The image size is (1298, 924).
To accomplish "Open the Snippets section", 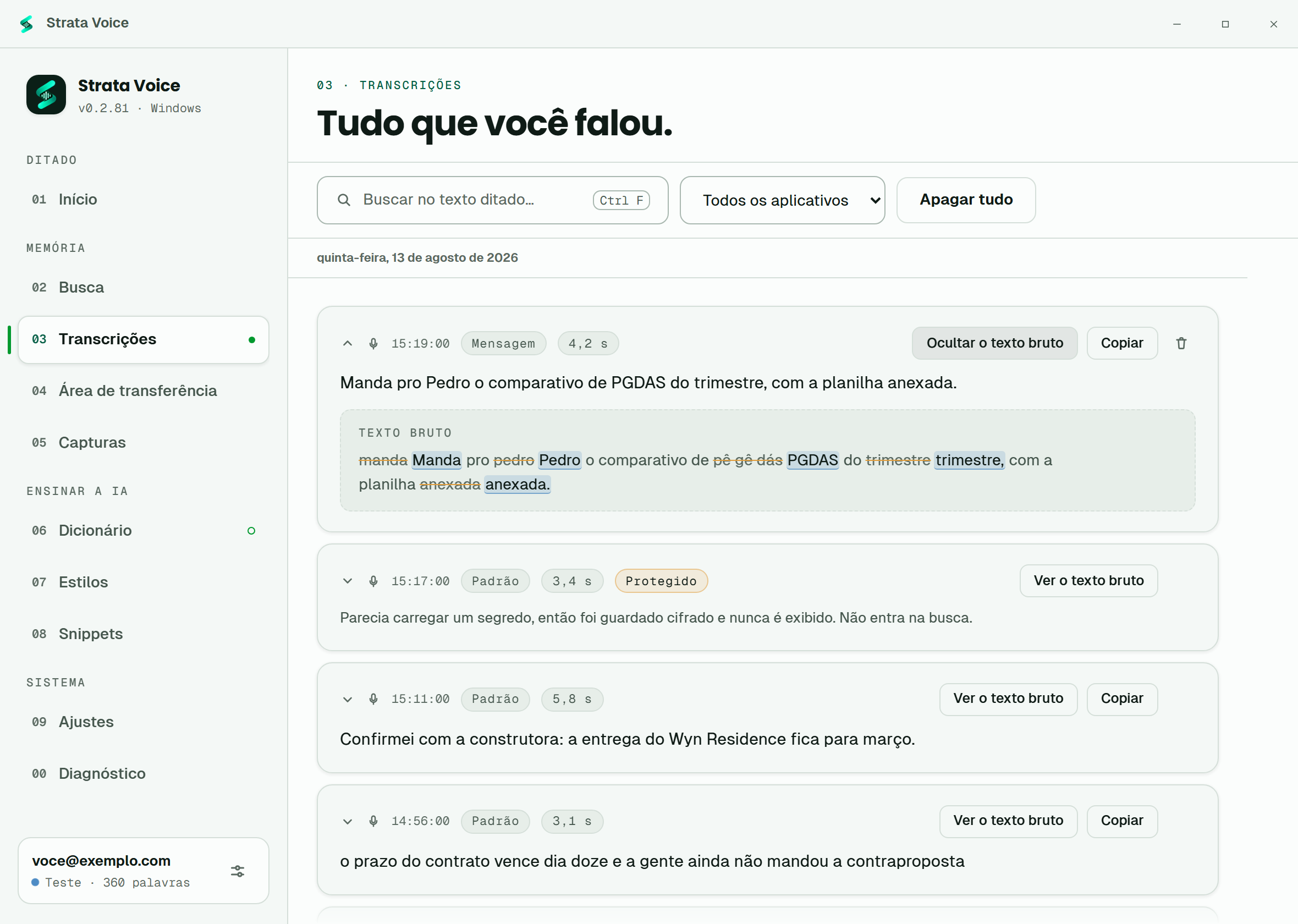I will click(144, 634).
